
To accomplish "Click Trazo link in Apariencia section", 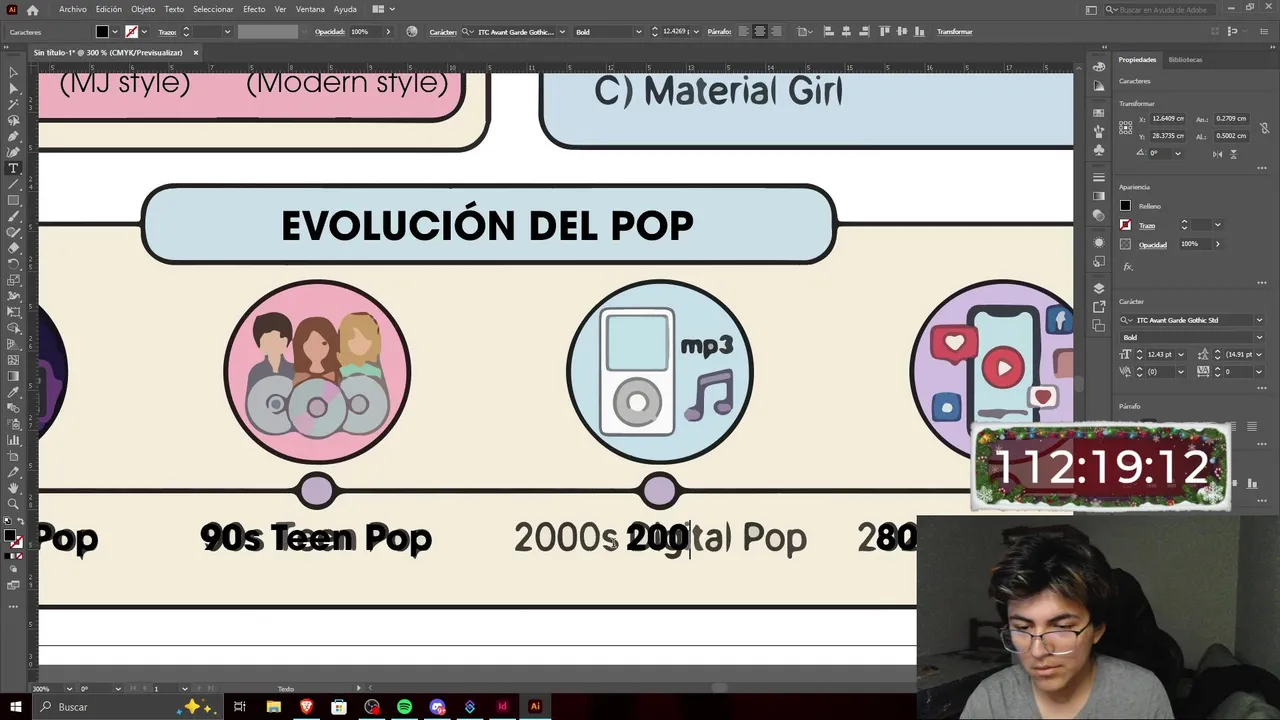I will click(1147, 225).
